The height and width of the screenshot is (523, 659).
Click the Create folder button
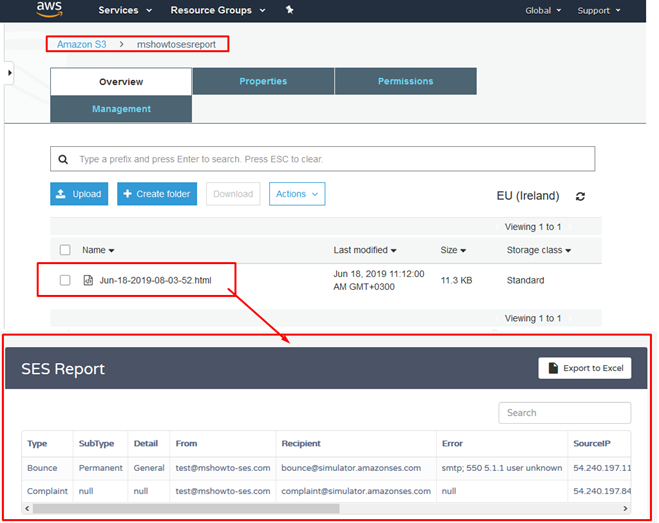[x=157, y=194]
